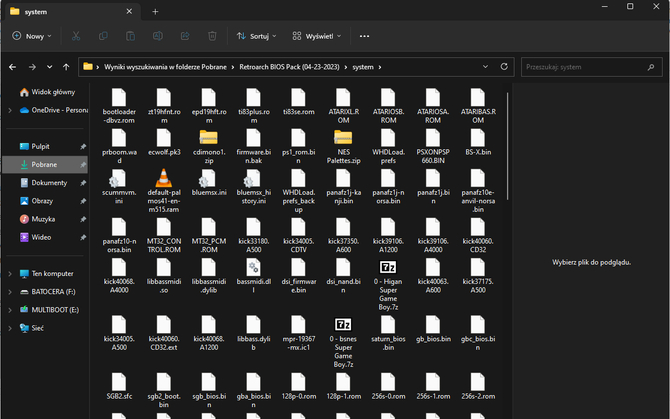Screen dimensions: 670x419
Task: Expand address bar history dropdown
Action: 485,67
